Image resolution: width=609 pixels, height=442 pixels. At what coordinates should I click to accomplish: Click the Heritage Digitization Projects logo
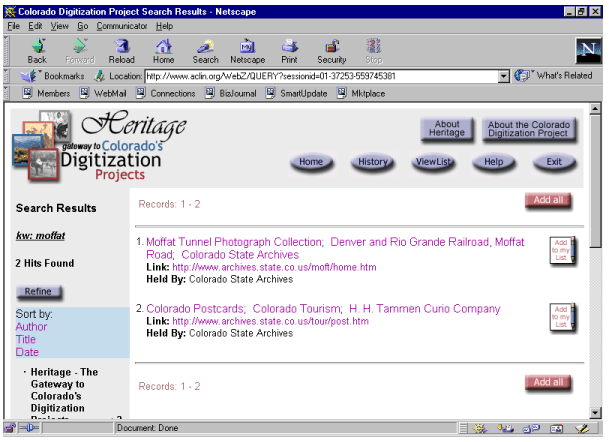(99, 146)
